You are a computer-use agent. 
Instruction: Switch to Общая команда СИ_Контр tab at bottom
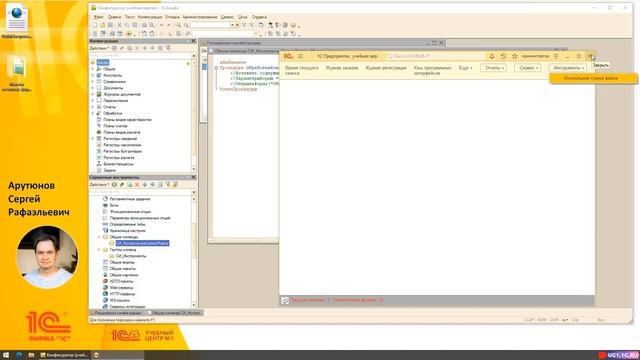coord(174,313)
